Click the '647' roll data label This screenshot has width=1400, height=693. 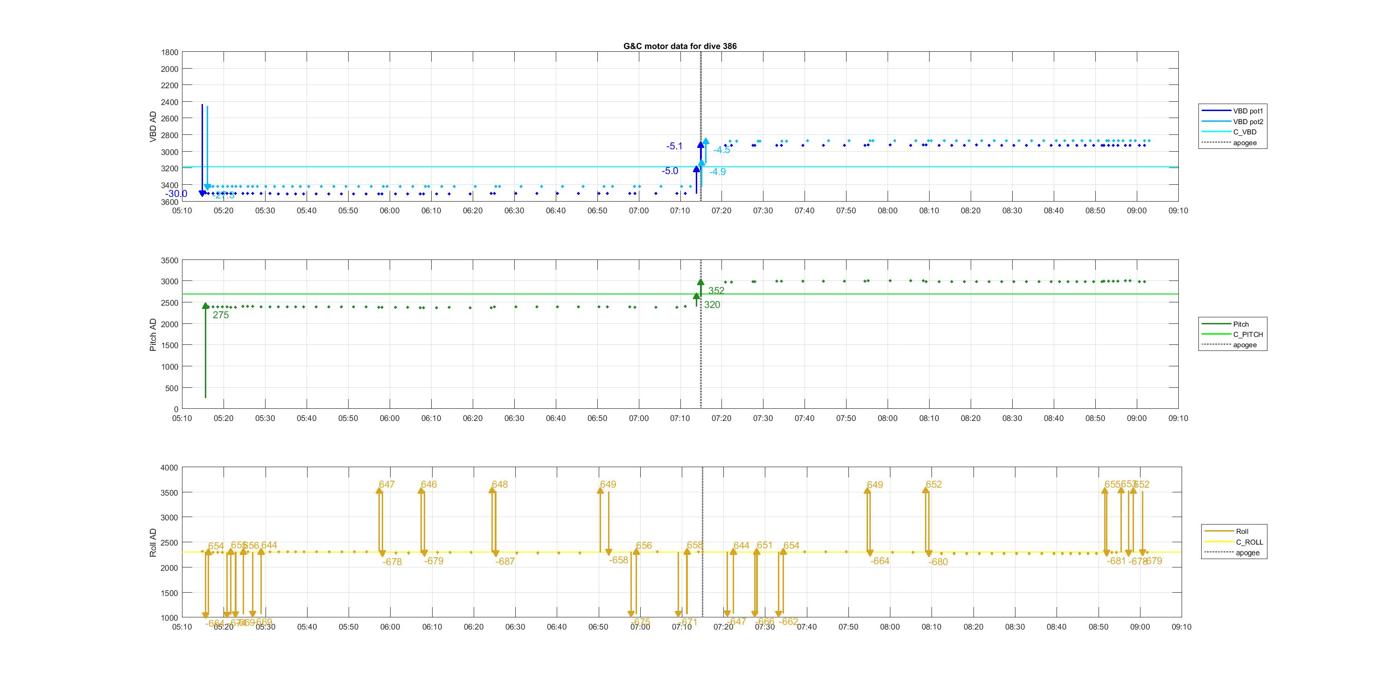pyautogui.click(x=387, y=485)
